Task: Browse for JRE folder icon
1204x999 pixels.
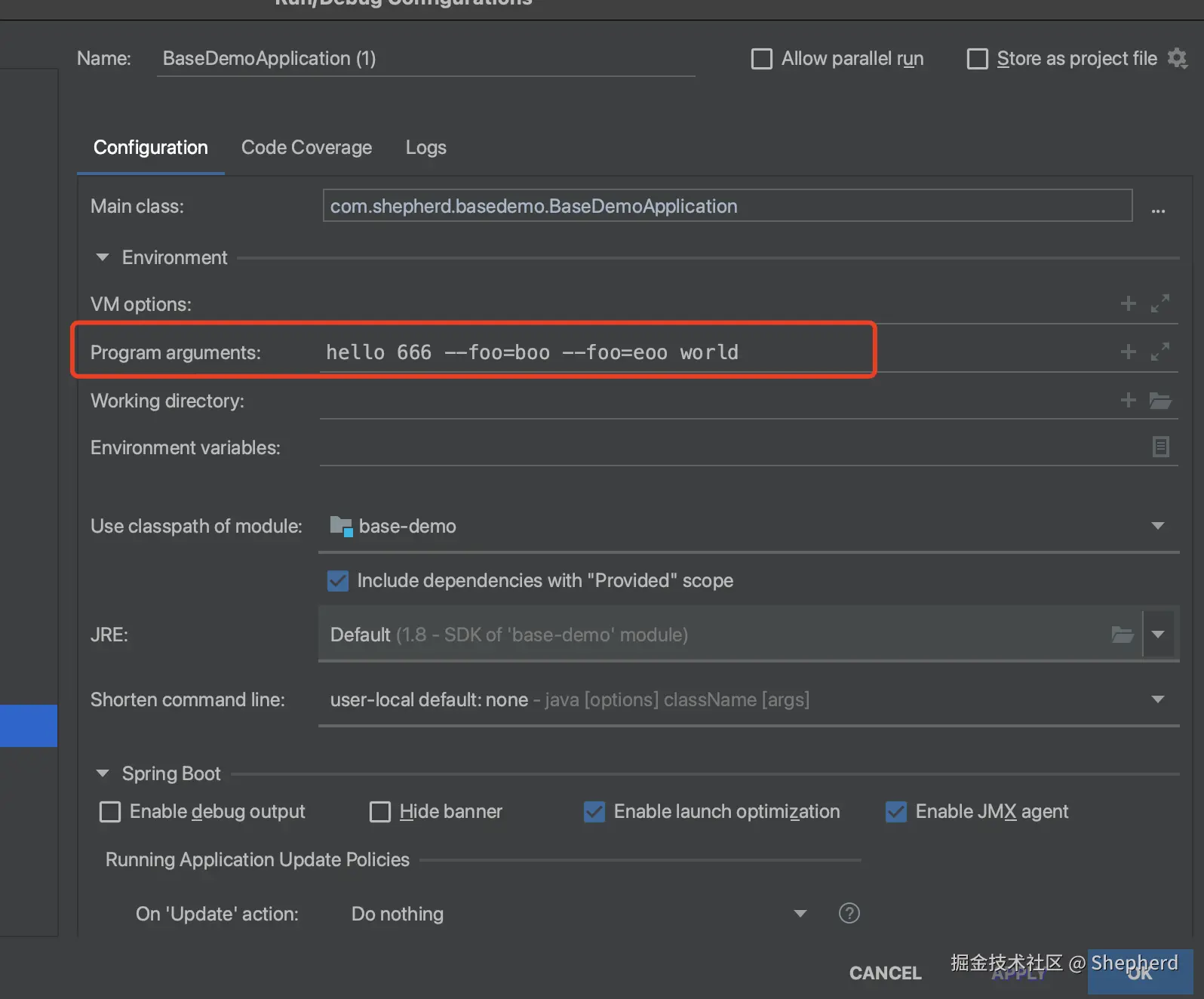Action: (x=1122, y=635)
